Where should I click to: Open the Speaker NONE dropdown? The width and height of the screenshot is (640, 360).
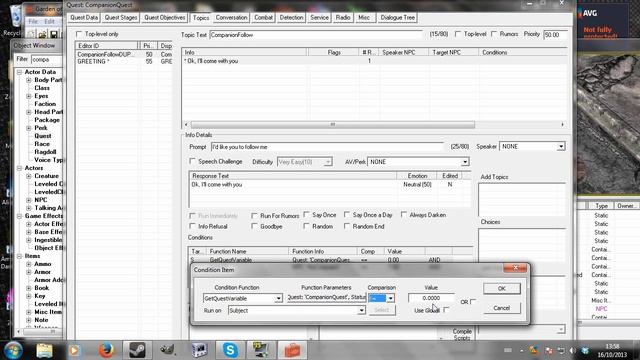tap(561, 147)
